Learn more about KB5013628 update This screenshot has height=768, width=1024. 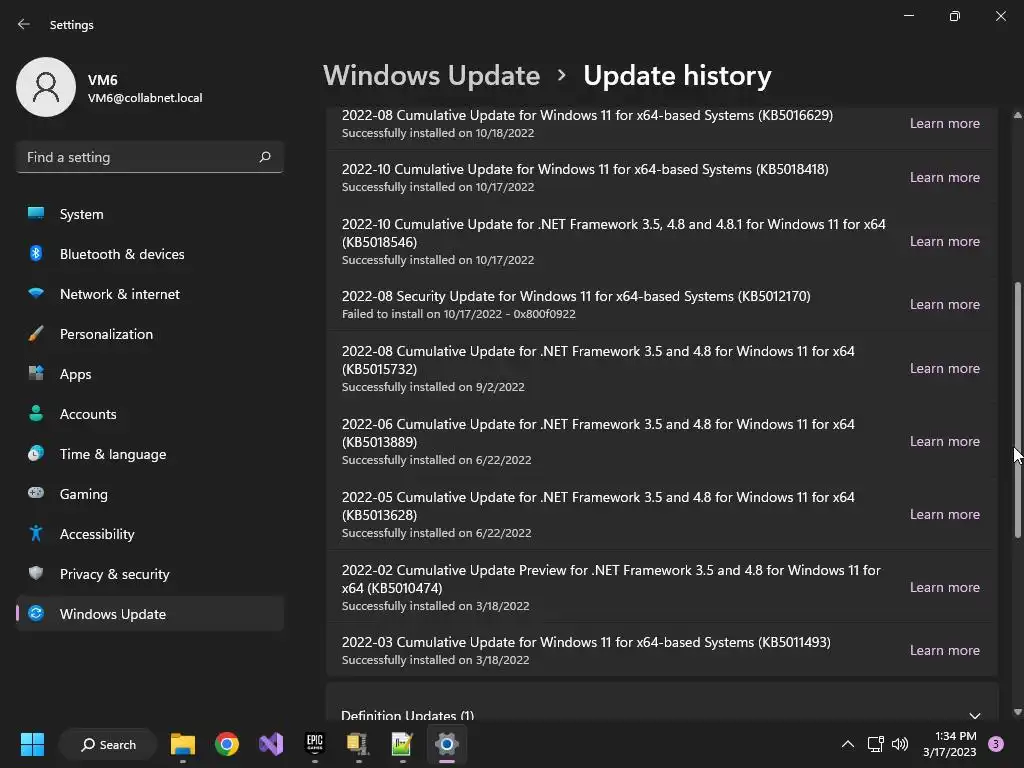(944, 514)
